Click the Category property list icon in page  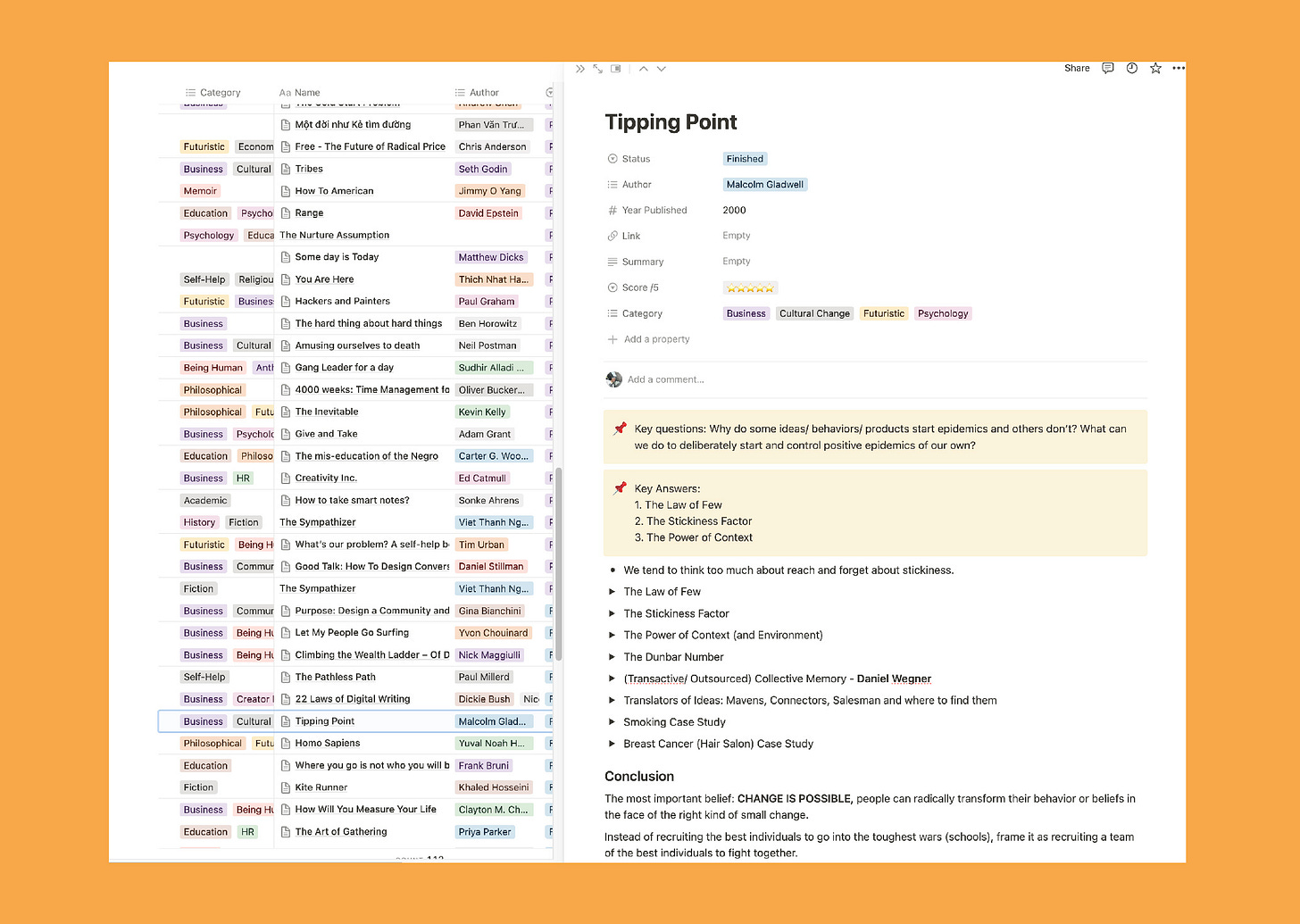click(612, 313)
